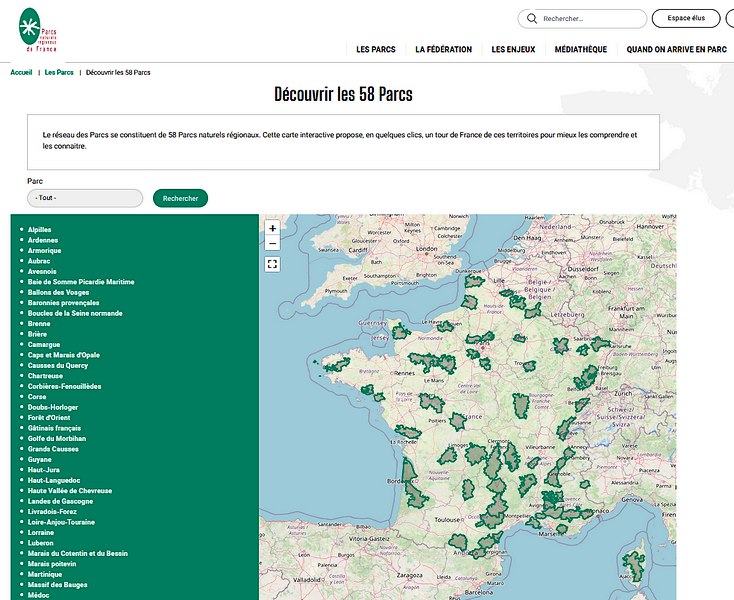Screen dimensions: 734x600
Task: Open Boucles de la Seine normande
Action: pos(75,313)
